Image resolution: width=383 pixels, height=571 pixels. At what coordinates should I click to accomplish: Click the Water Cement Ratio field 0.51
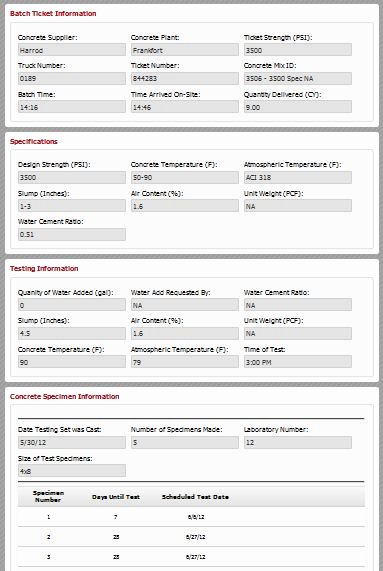72,235
